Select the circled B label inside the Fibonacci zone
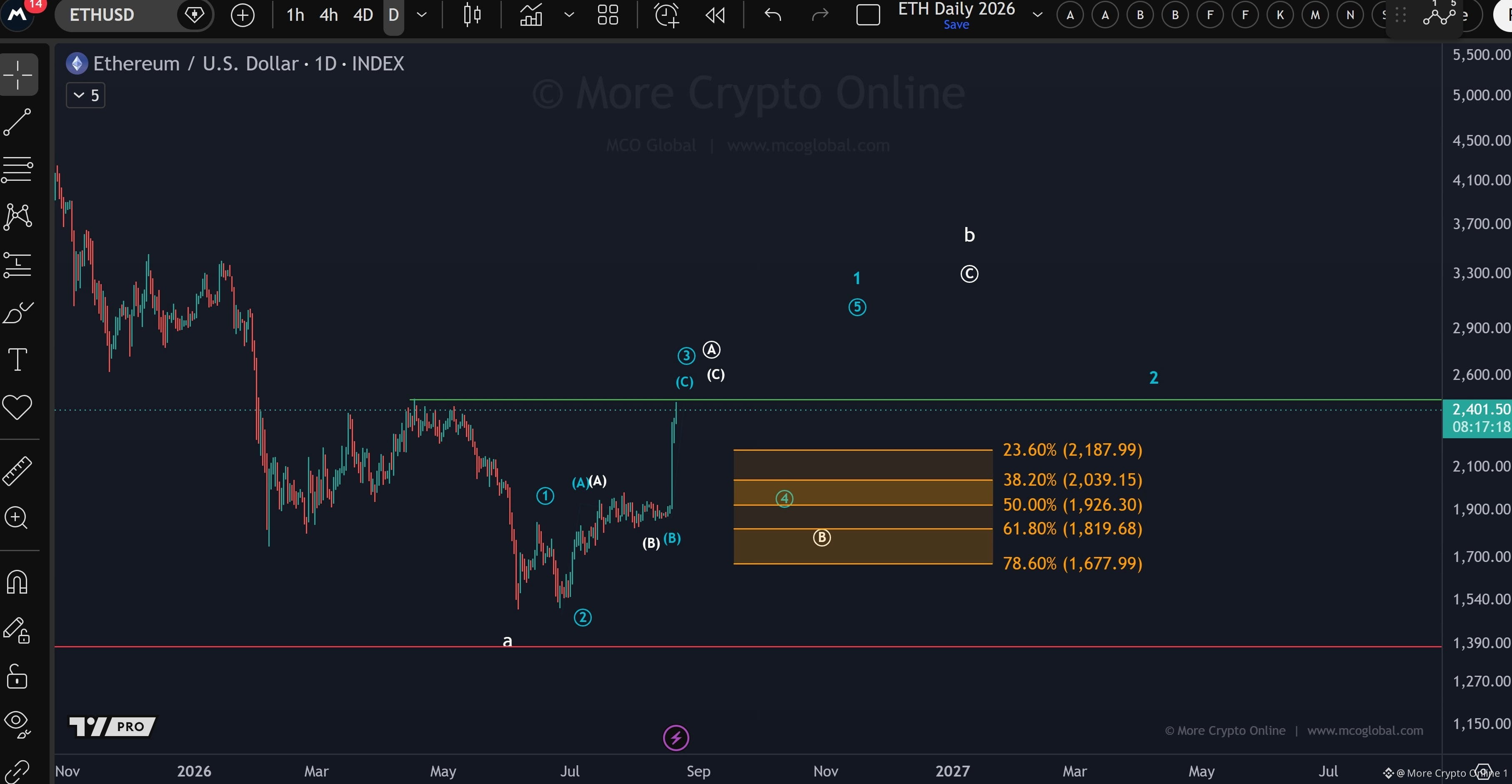 point(821,537)
